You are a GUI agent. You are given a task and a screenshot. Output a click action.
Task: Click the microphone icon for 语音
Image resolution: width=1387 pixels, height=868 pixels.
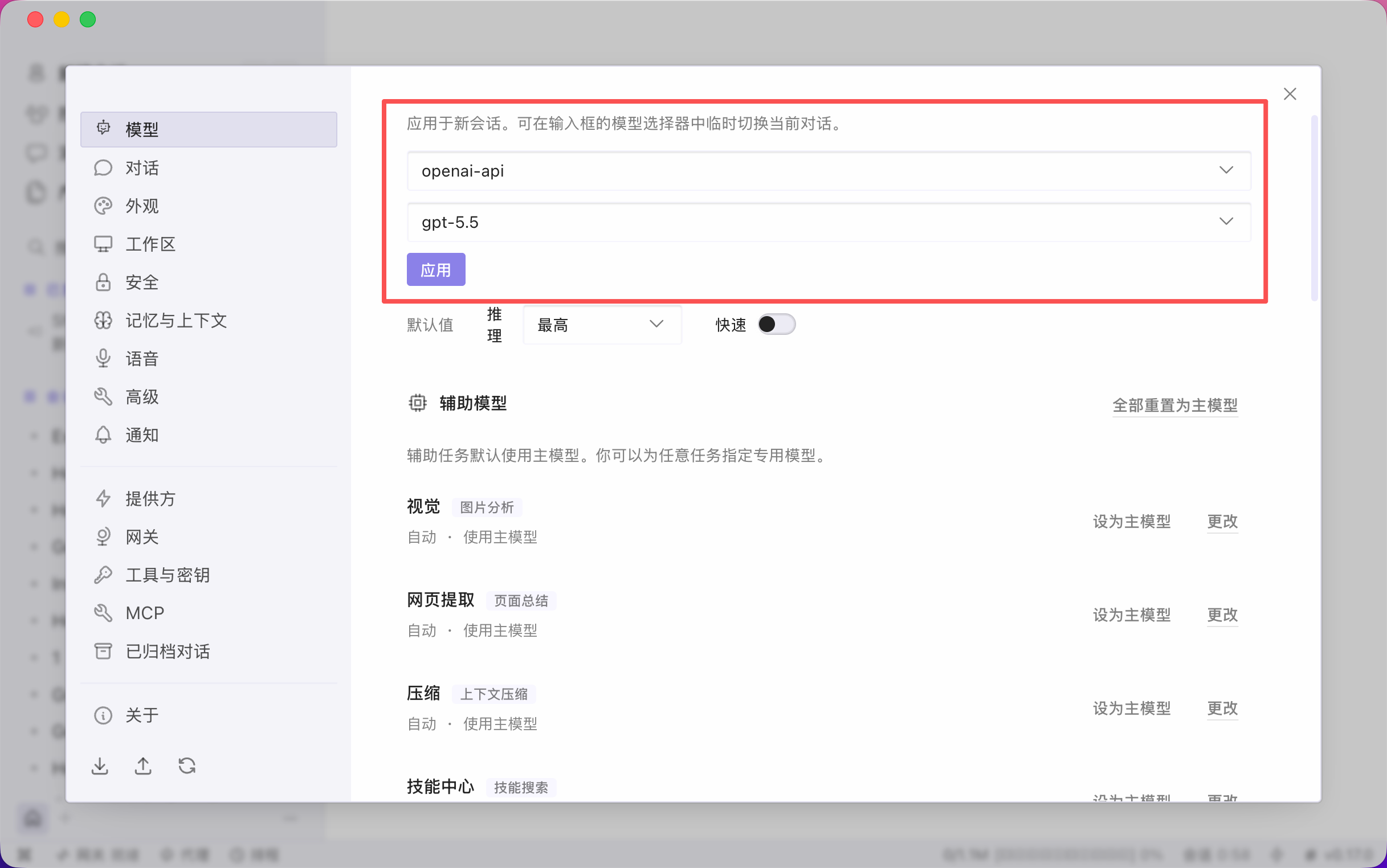pyautogui.click(x=103, y=358)
